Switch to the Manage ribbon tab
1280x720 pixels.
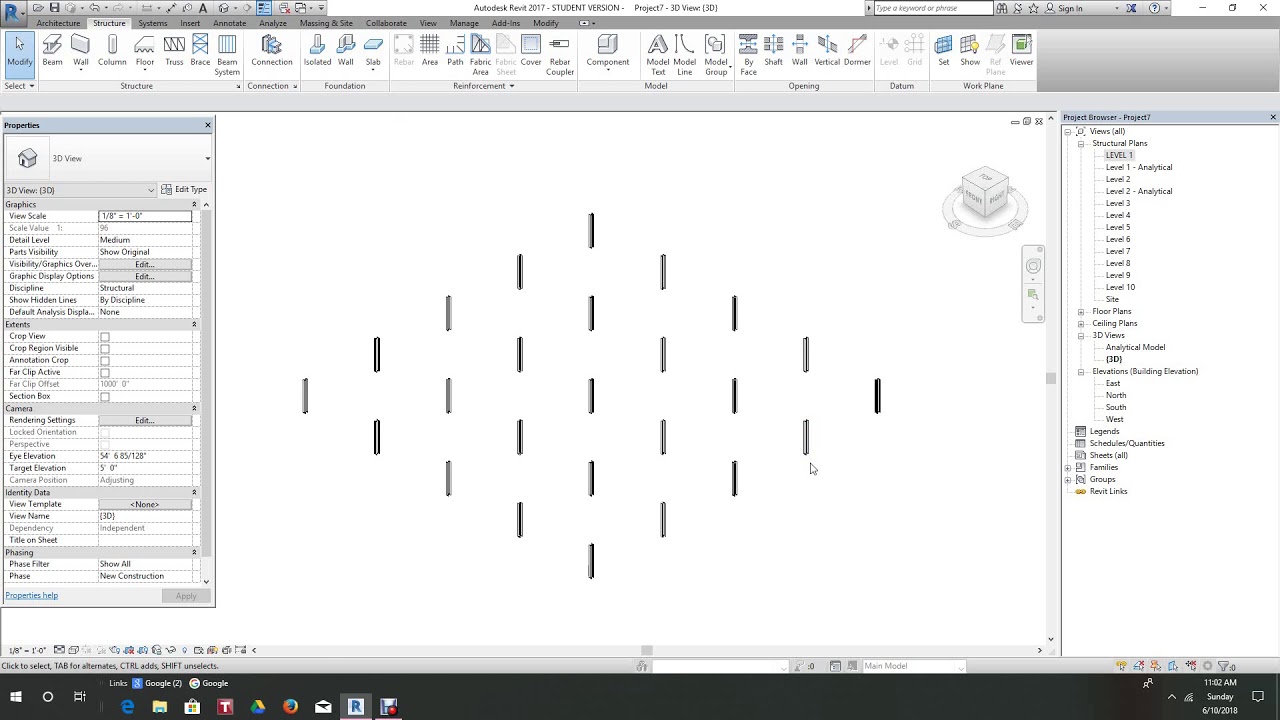point(464,23)
